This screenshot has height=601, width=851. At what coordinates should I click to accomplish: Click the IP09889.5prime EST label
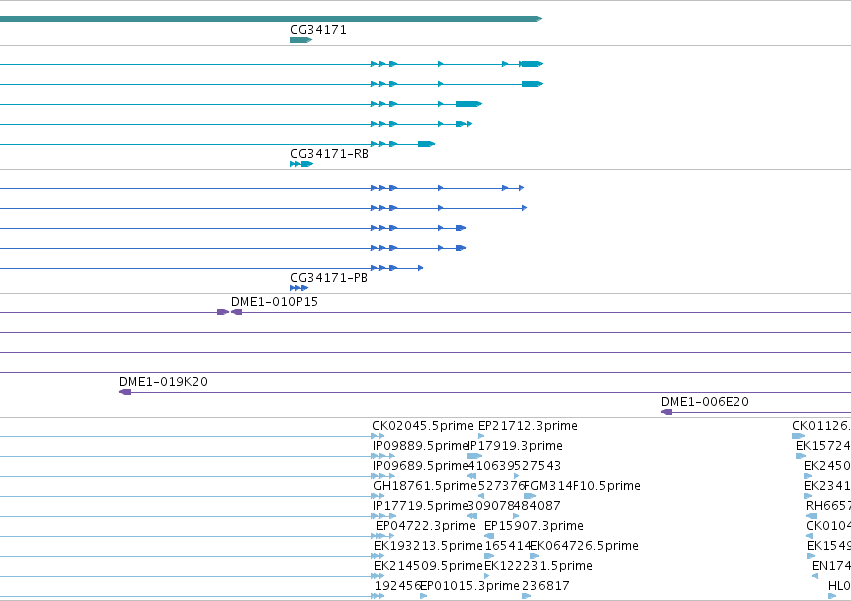click(421, 446)
